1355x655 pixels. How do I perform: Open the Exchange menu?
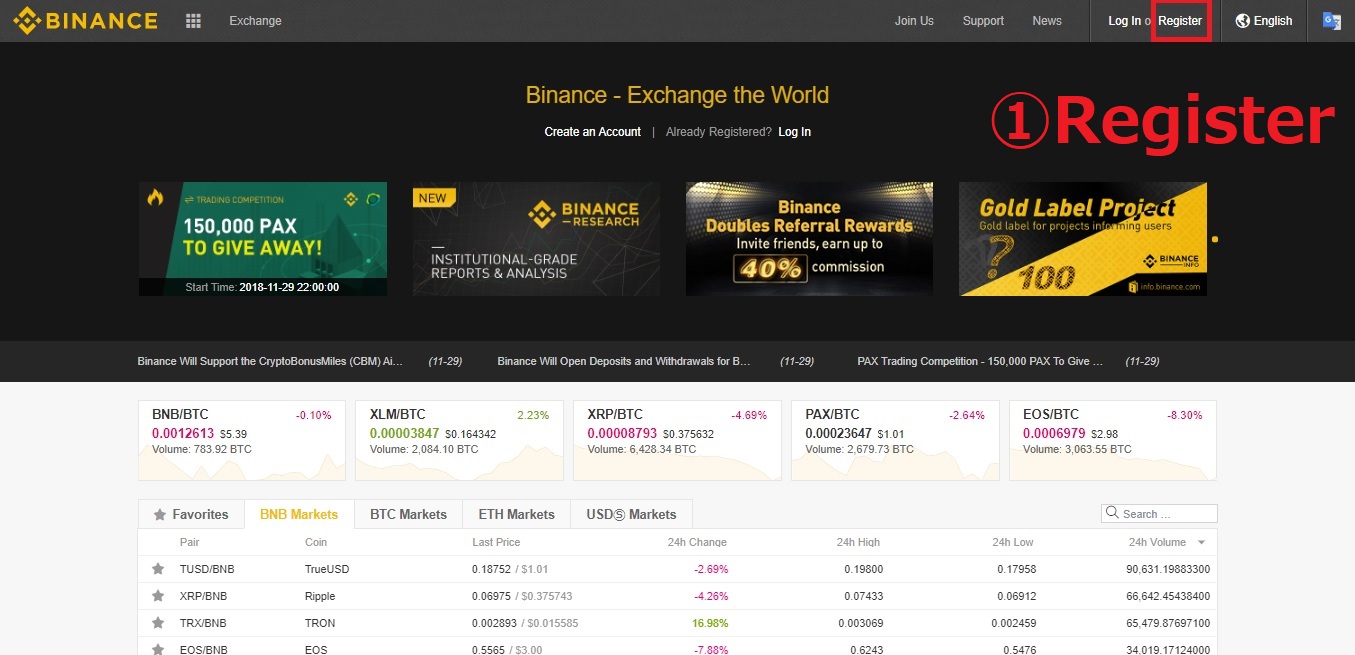click(255, 21)
